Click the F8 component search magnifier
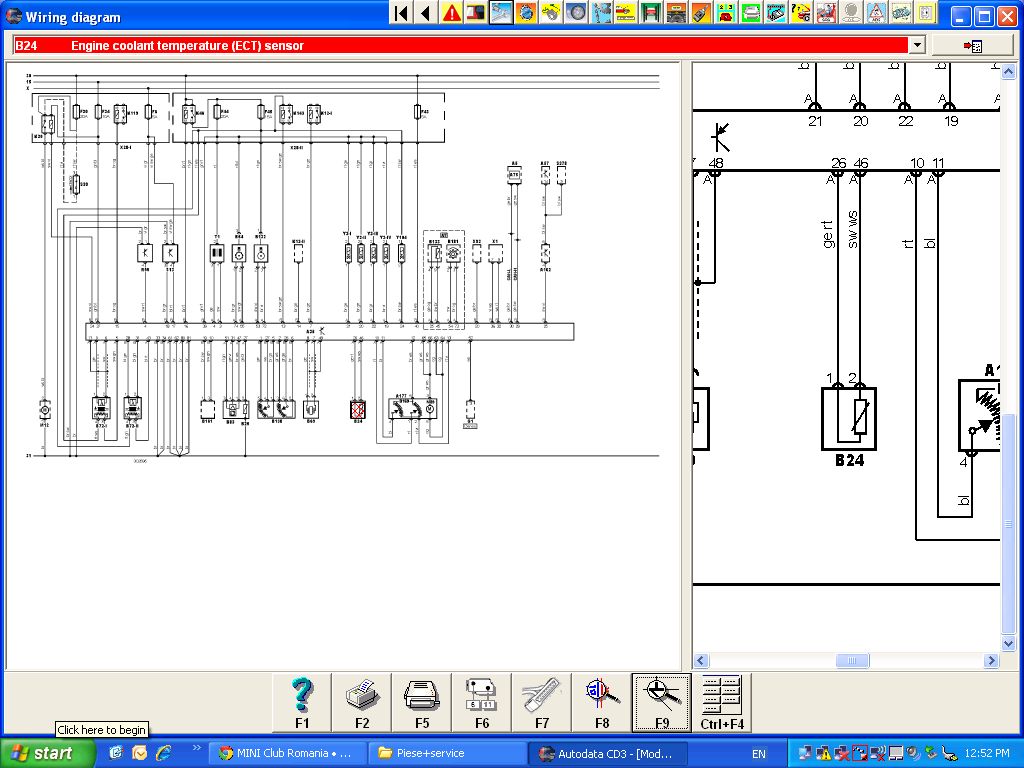The width and height of the screenshot is (1024, 768). click(x=602, y=702)
